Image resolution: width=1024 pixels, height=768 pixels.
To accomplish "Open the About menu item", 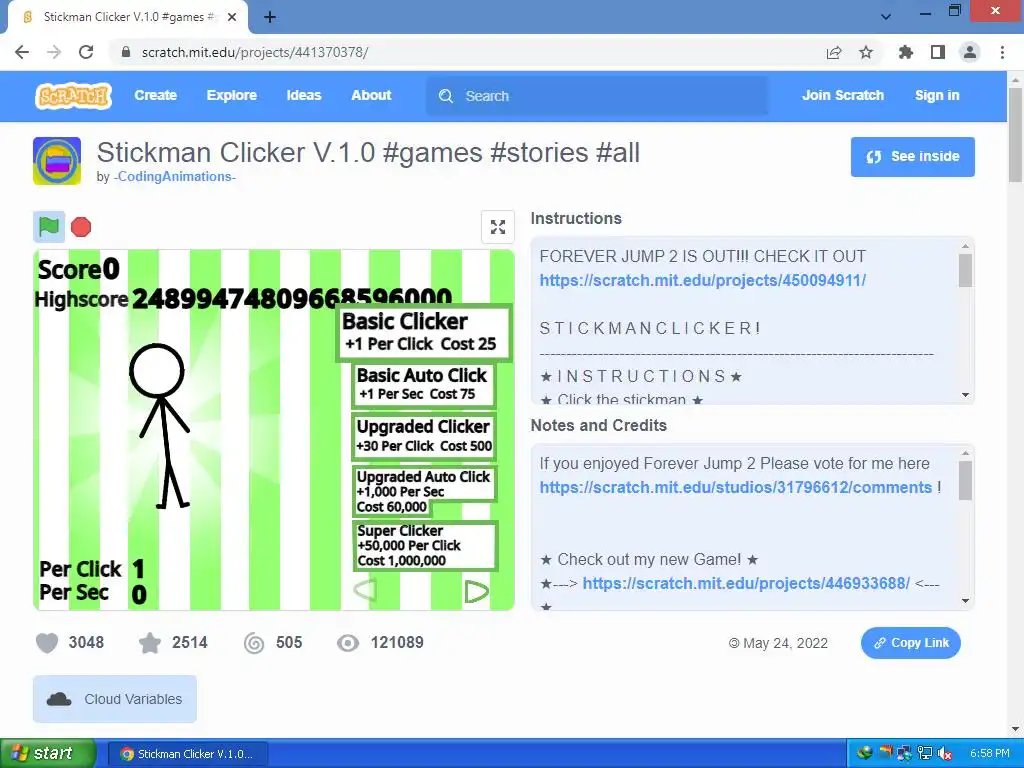I will [371, 95].
